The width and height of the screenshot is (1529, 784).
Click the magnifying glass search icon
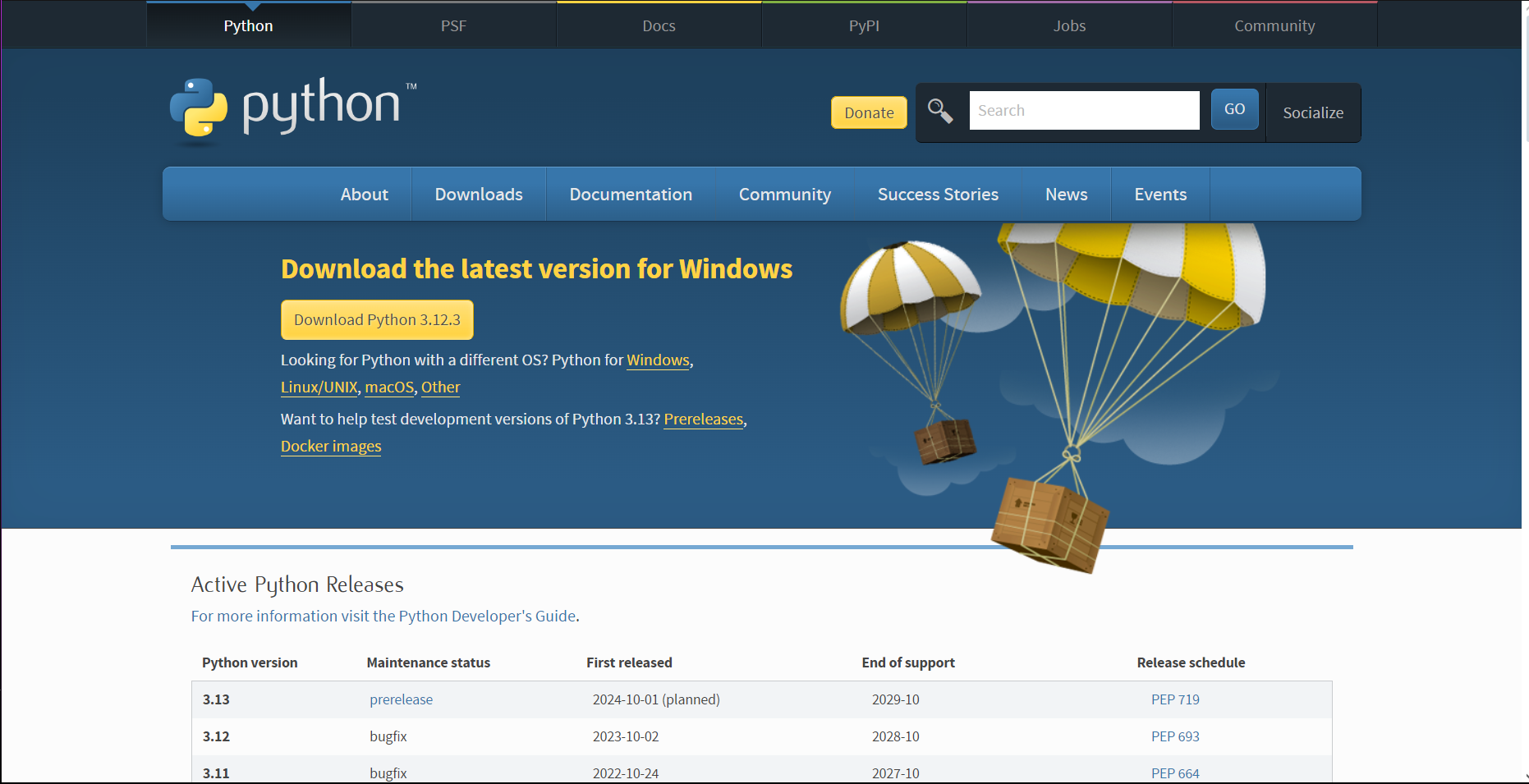point(940,111)
